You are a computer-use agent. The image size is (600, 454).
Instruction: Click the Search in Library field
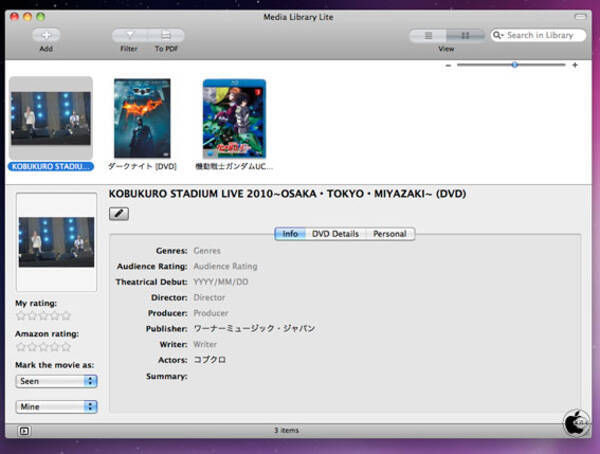coord(540,35)
